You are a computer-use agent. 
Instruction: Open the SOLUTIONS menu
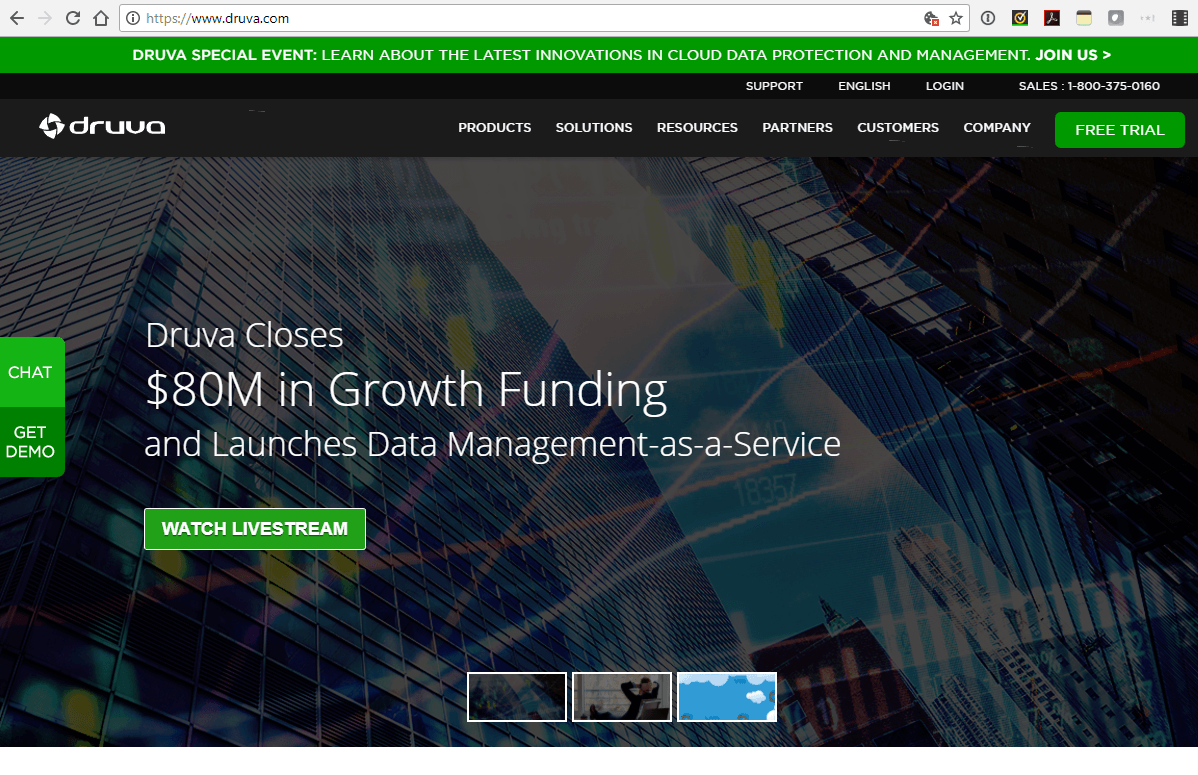tap(593, 127)
